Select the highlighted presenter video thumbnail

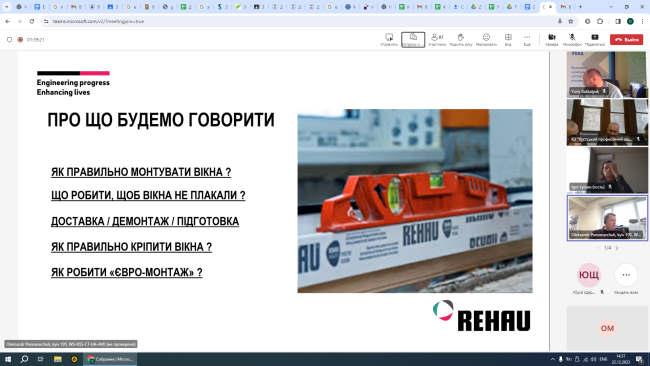point(607,218)
